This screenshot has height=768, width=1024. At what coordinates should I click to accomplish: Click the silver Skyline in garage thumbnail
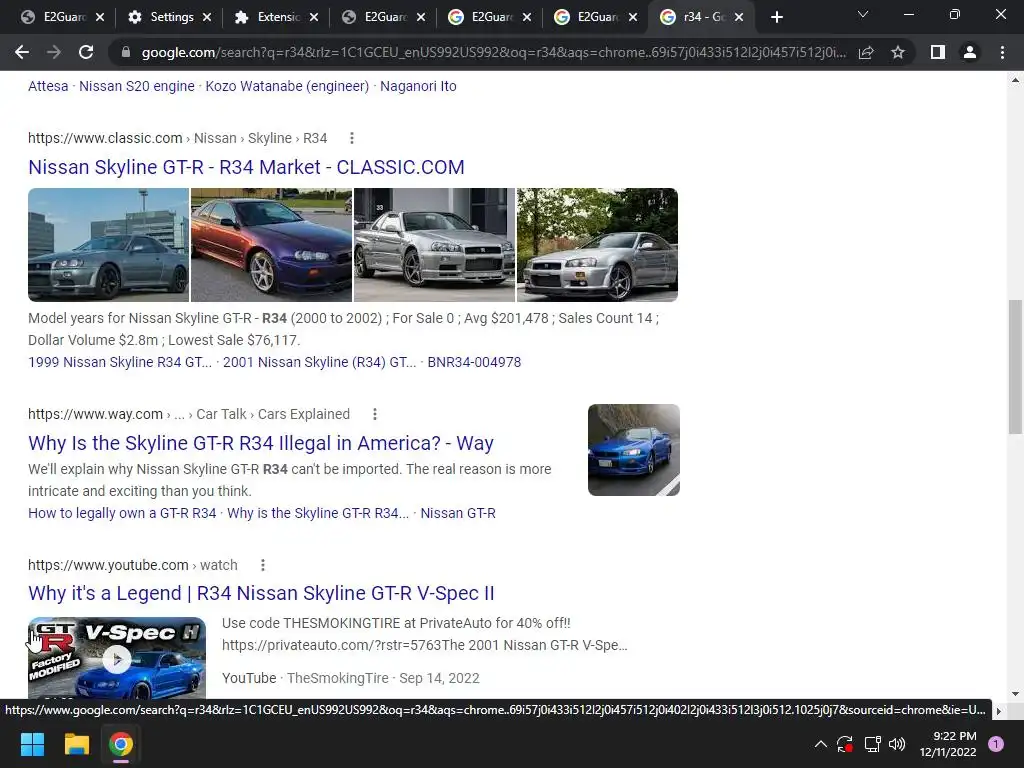pyautogui.click(x=434, y=245)
